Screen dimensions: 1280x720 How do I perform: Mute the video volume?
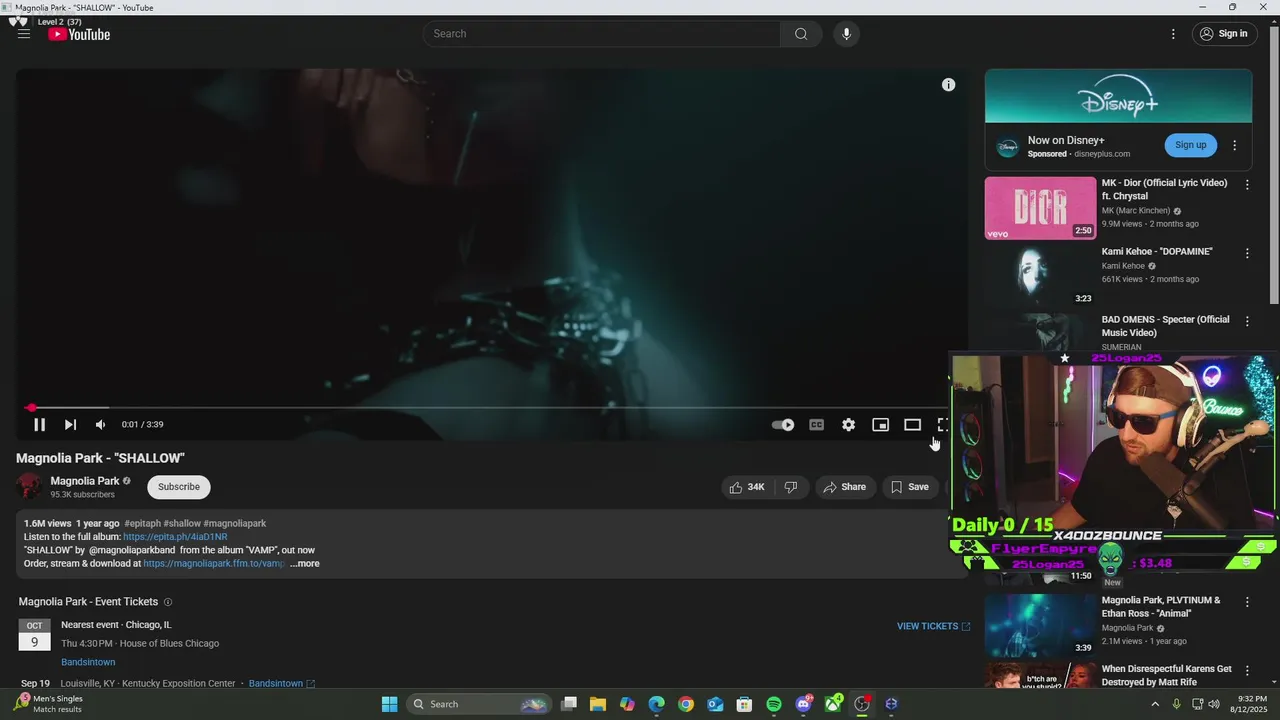[100, 425]
